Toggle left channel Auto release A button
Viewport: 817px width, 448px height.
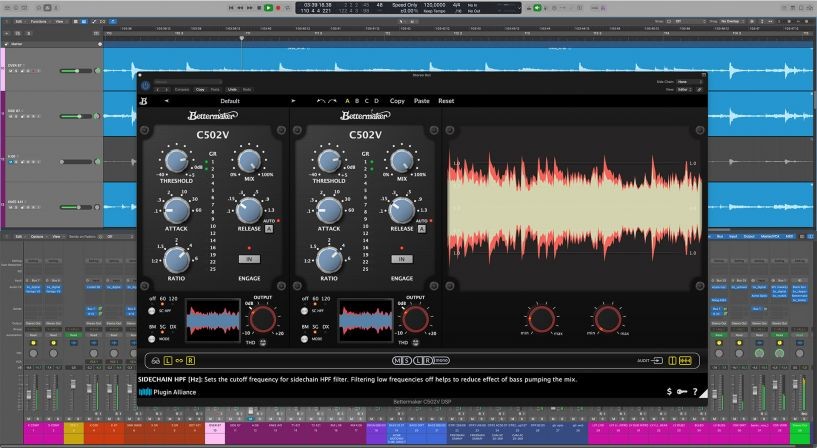coord(268,228)
